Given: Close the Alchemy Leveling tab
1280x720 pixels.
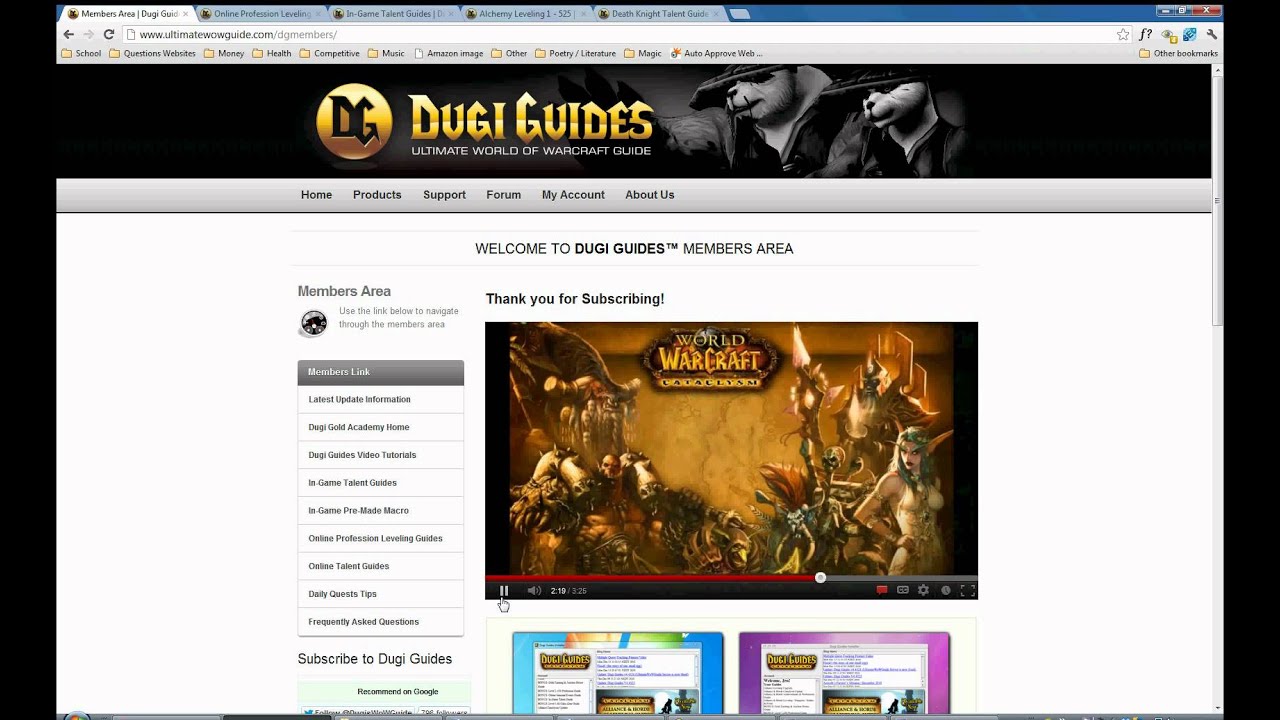Looking at the screenshot, I should (583, 14).
